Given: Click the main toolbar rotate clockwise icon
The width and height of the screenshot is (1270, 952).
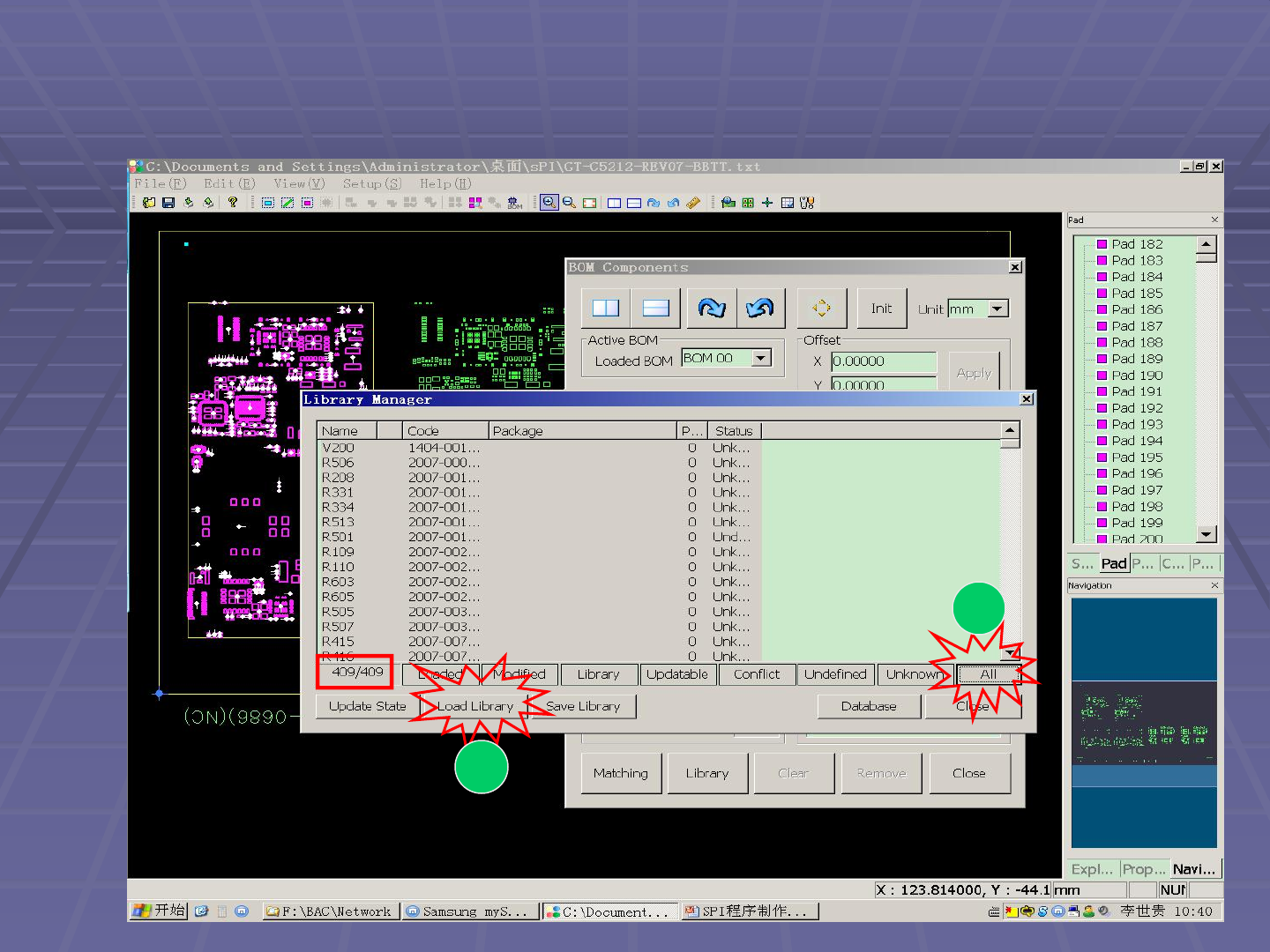Looking at the screenshot, I should point(654,203).
